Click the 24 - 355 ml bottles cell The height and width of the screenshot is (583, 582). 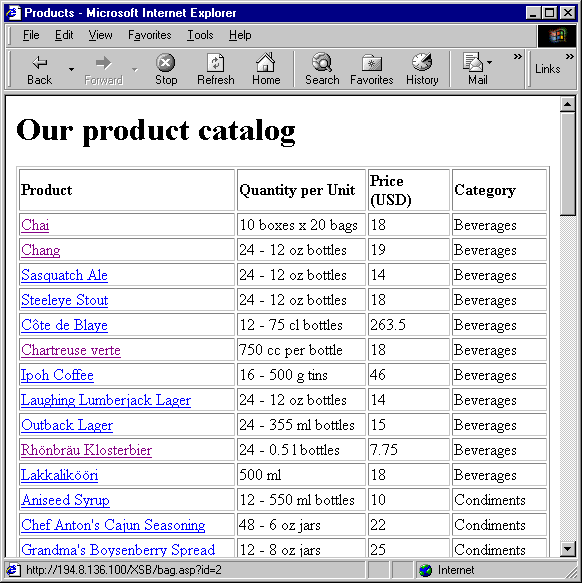tap(301, 425)
